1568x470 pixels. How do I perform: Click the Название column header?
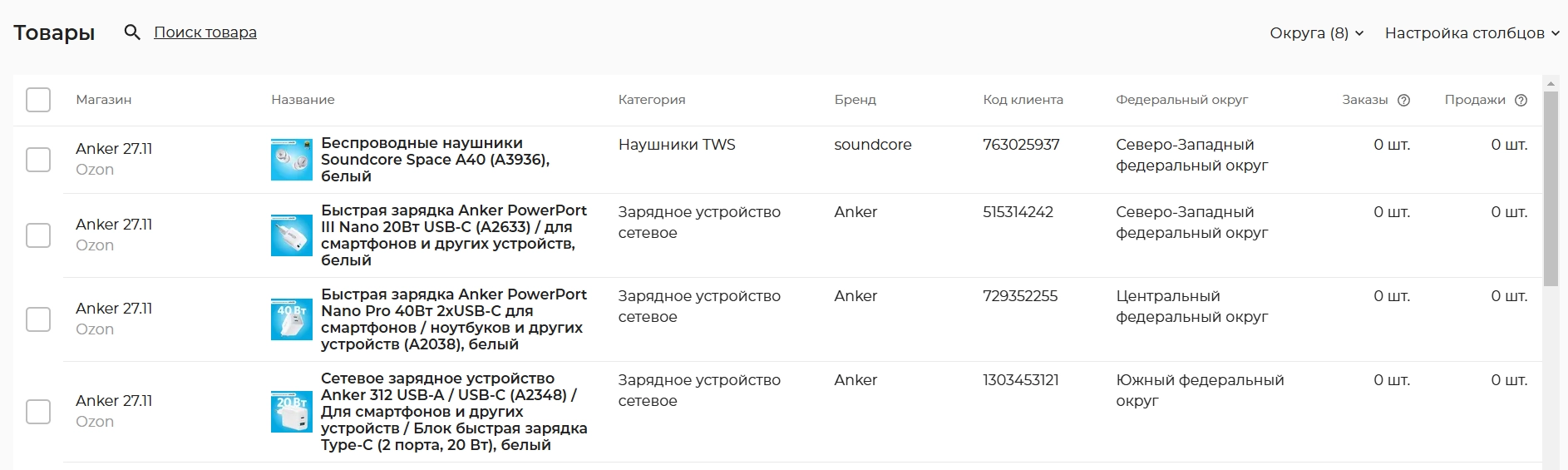pos(303,100)
